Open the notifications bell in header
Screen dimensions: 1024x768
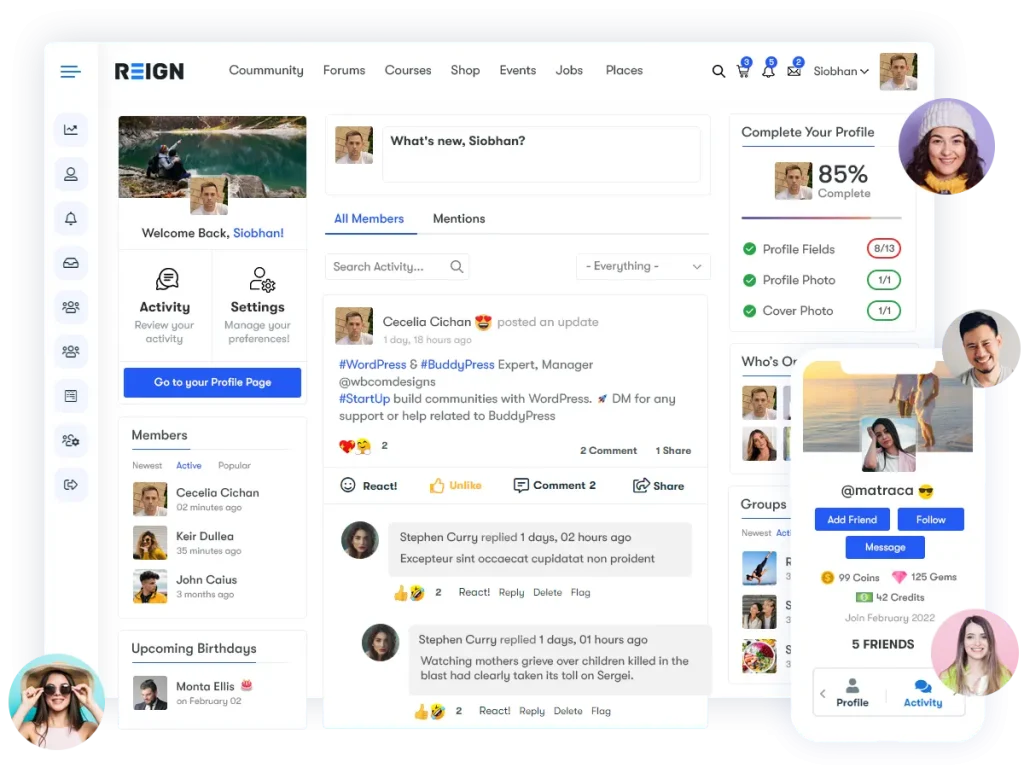tap(768, 71)
